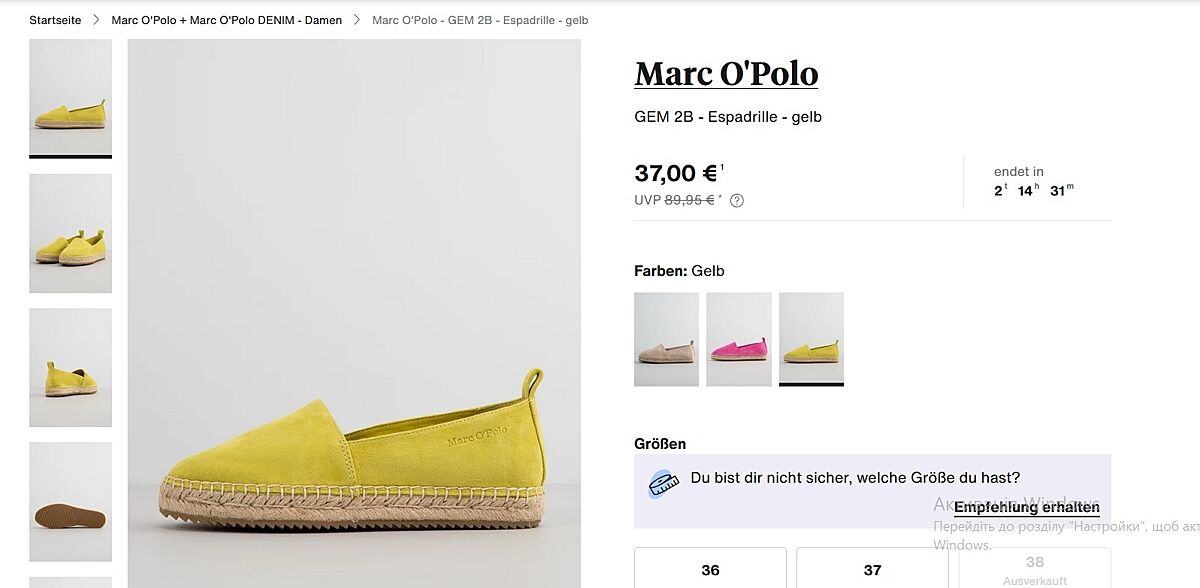Open the Marc O'Polo brand heading link
This screenshot has height=588, width=1200.
[x=726, y=74]
